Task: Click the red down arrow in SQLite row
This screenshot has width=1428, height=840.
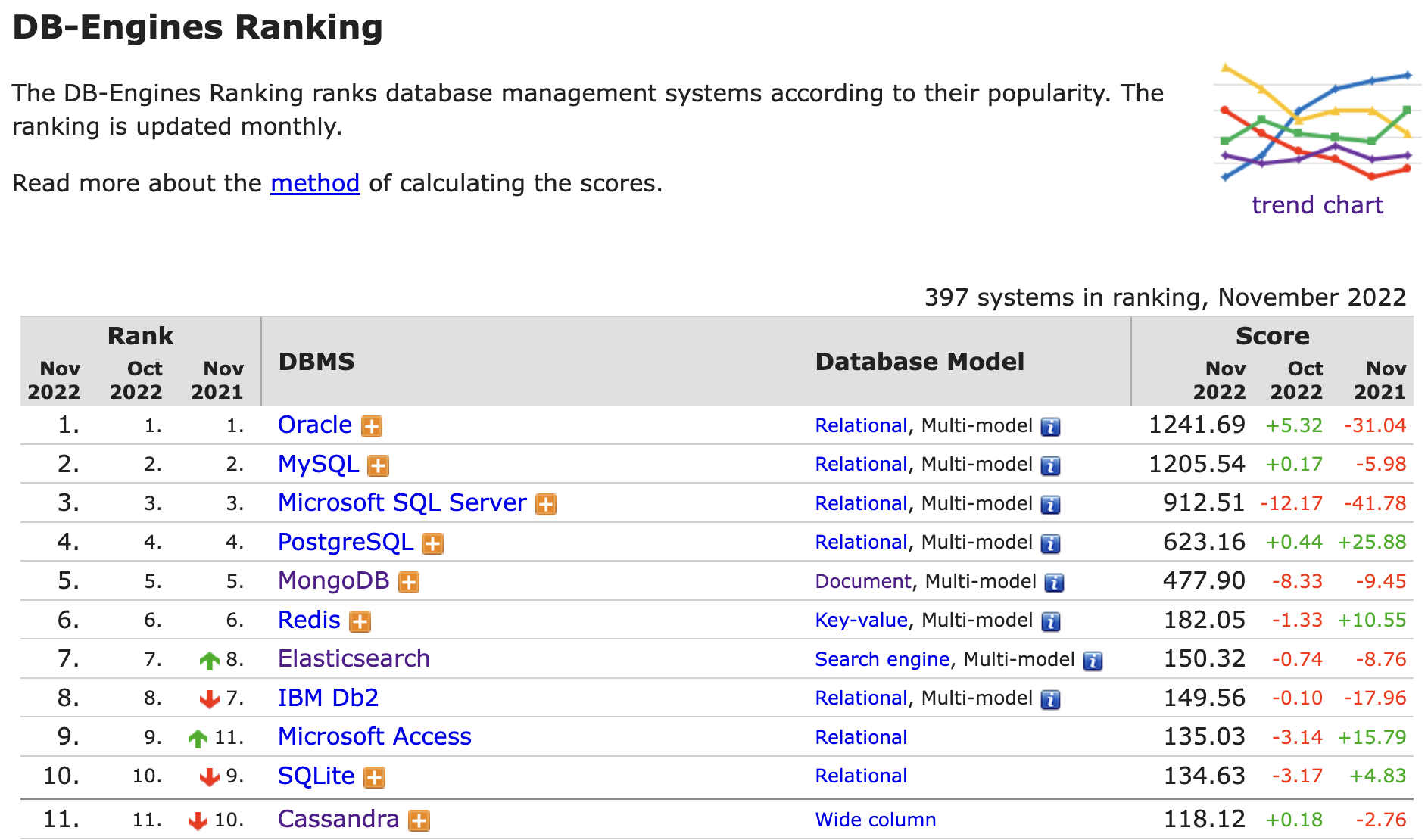Action: [x=210, y=777]
